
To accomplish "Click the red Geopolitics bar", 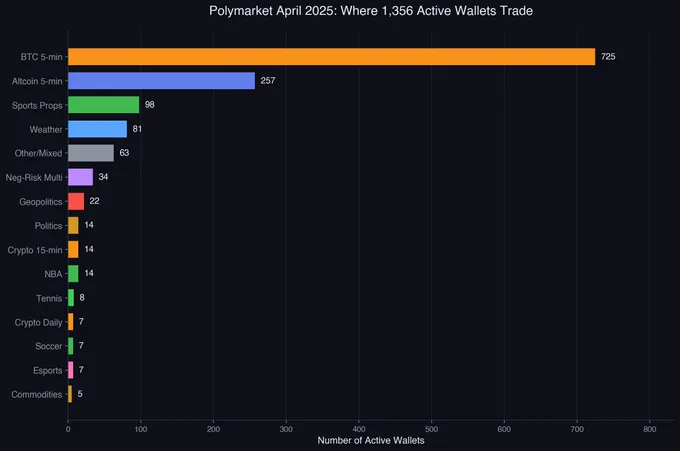I will 76,202.
